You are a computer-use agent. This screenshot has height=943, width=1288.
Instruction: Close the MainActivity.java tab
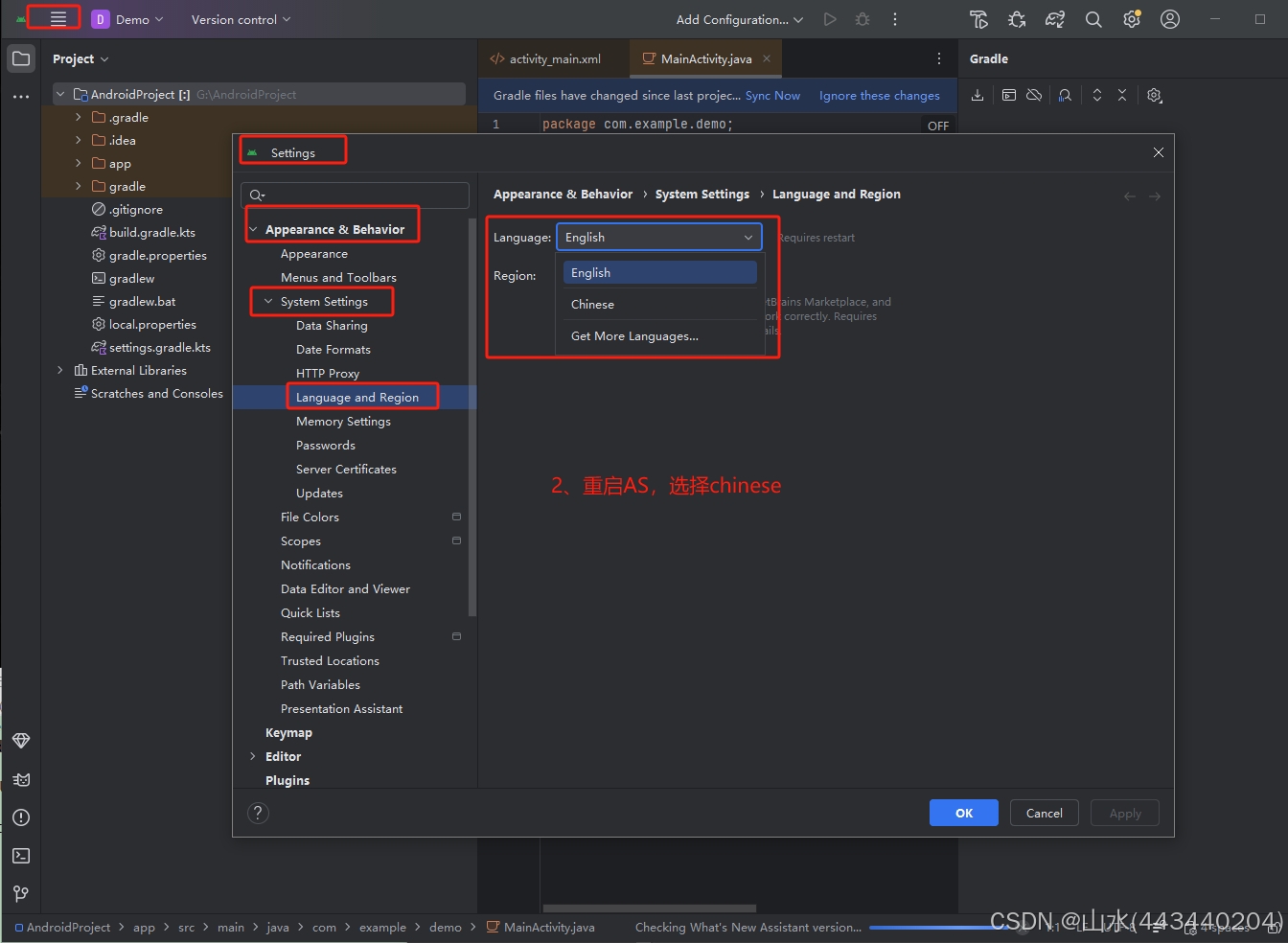pos(766,58)
